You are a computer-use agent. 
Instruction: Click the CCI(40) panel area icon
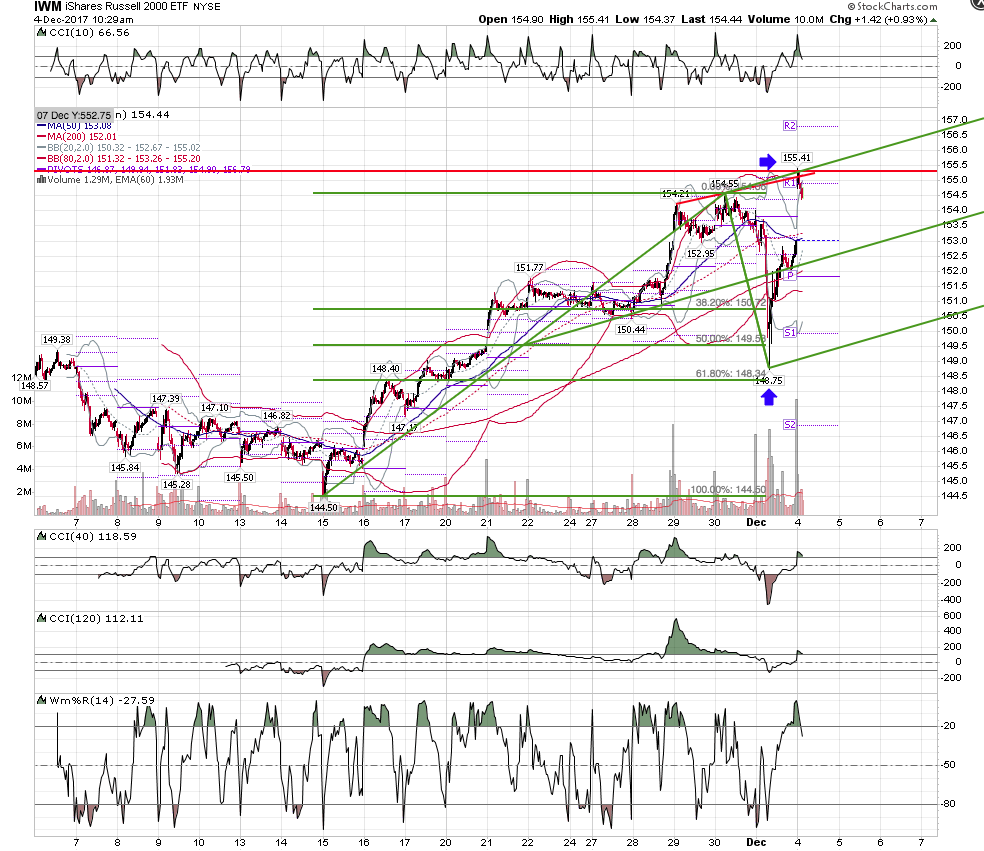(x=41, y=537)
